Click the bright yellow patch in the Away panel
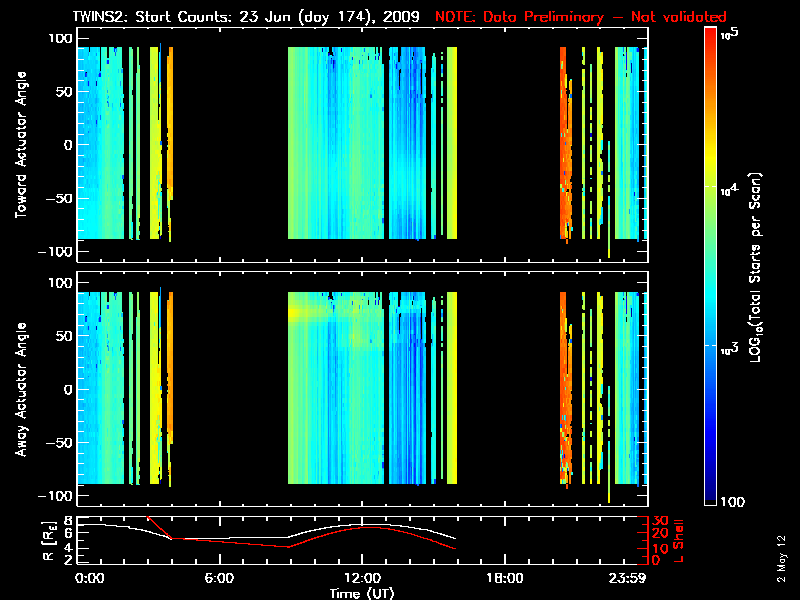 tap(298, 313)
